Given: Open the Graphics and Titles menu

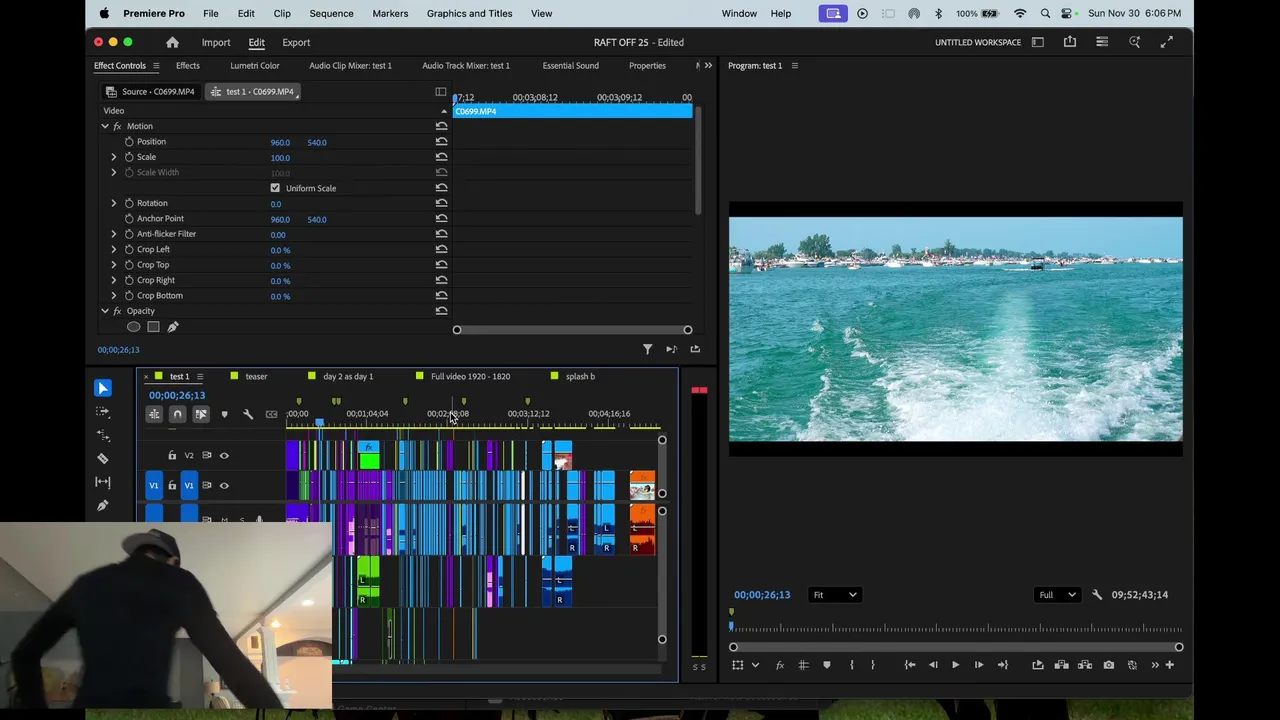Looking at the screenshot, I should click(469, 13).
